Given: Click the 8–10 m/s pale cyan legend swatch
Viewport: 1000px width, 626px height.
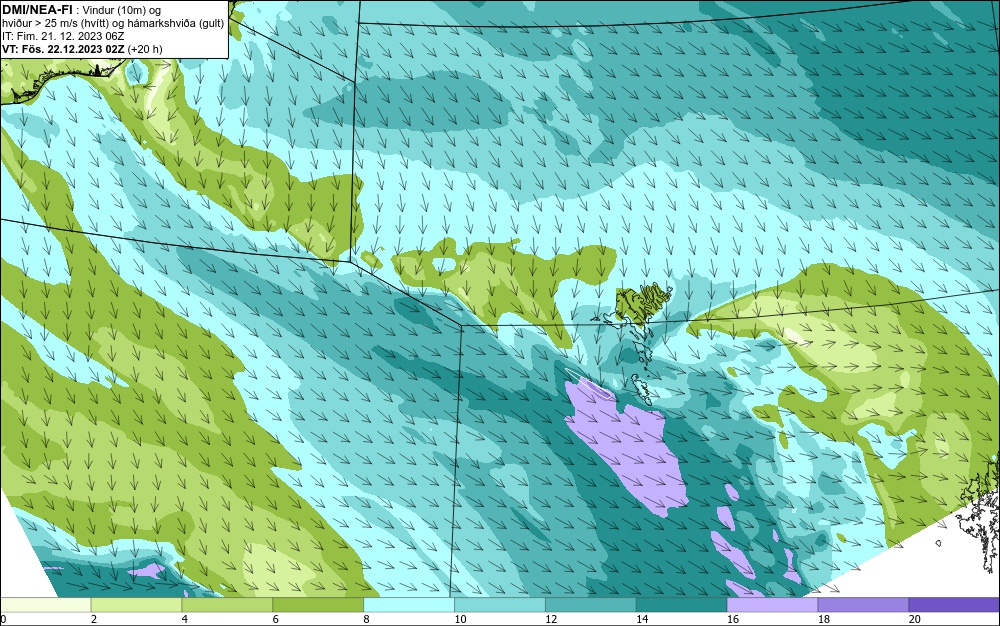Looking at the screenshot, I should pyautogui.click(x=409, y=604).
